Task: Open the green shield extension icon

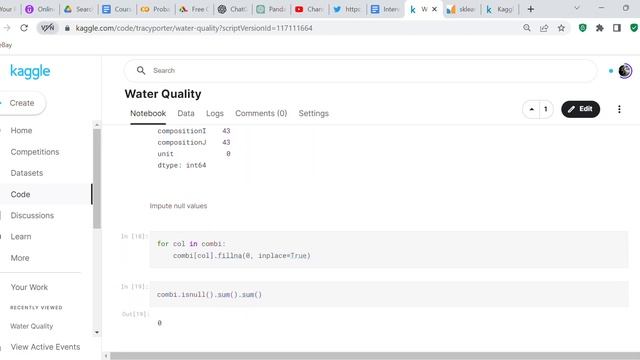Action: [x=583, y=28]
